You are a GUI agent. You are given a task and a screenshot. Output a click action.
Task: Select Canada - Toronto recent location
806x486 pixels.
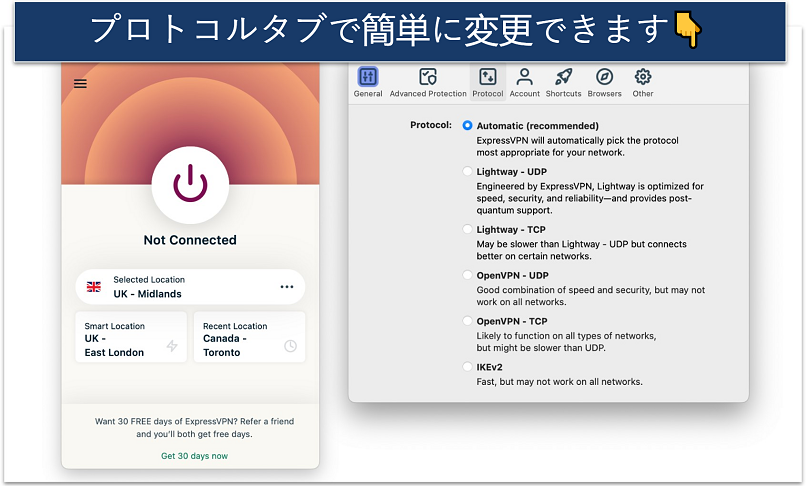coord(249,338)
